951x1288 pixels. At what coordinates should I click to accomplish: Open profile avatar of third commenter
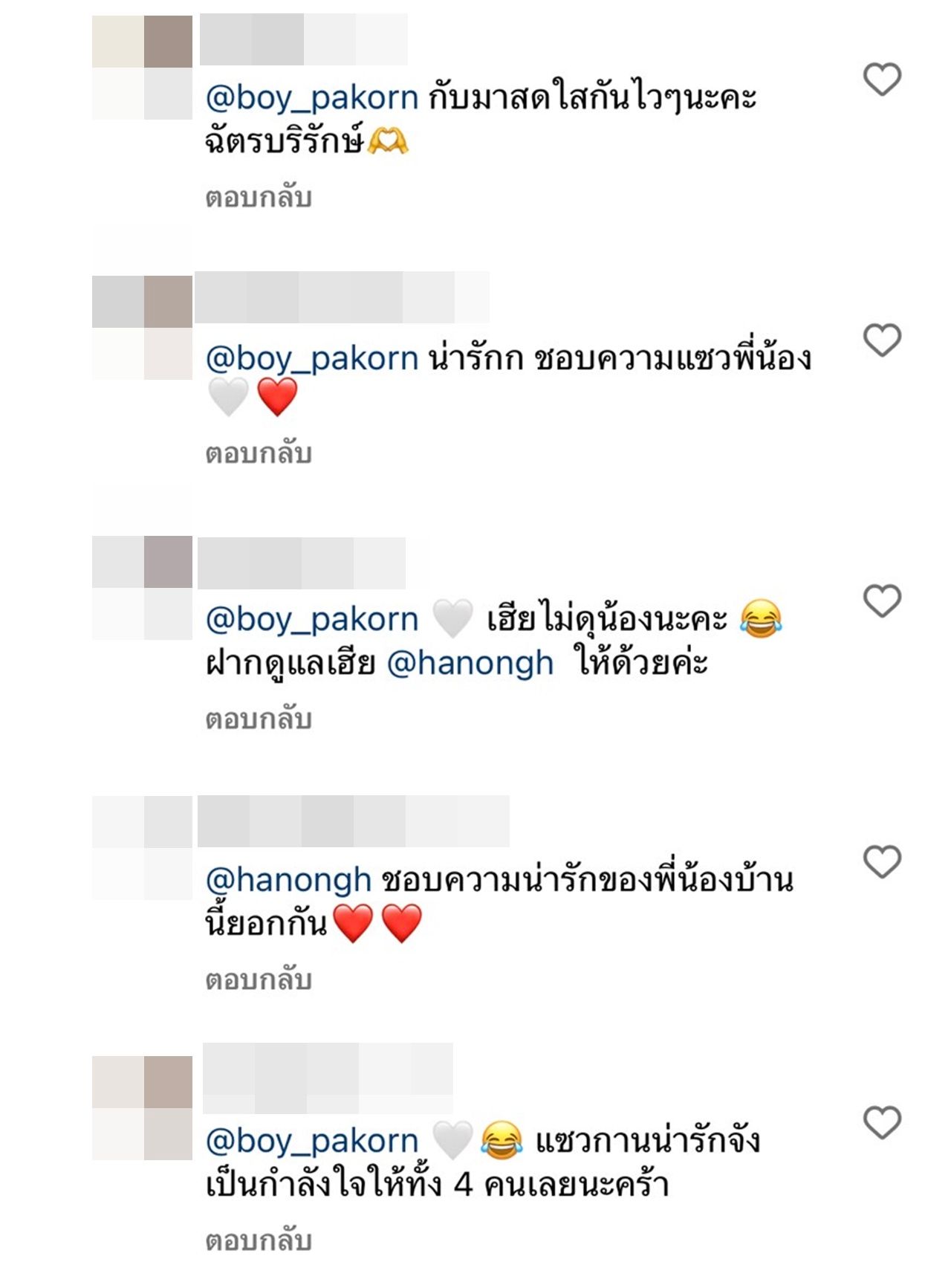click(x=142, y=588)
